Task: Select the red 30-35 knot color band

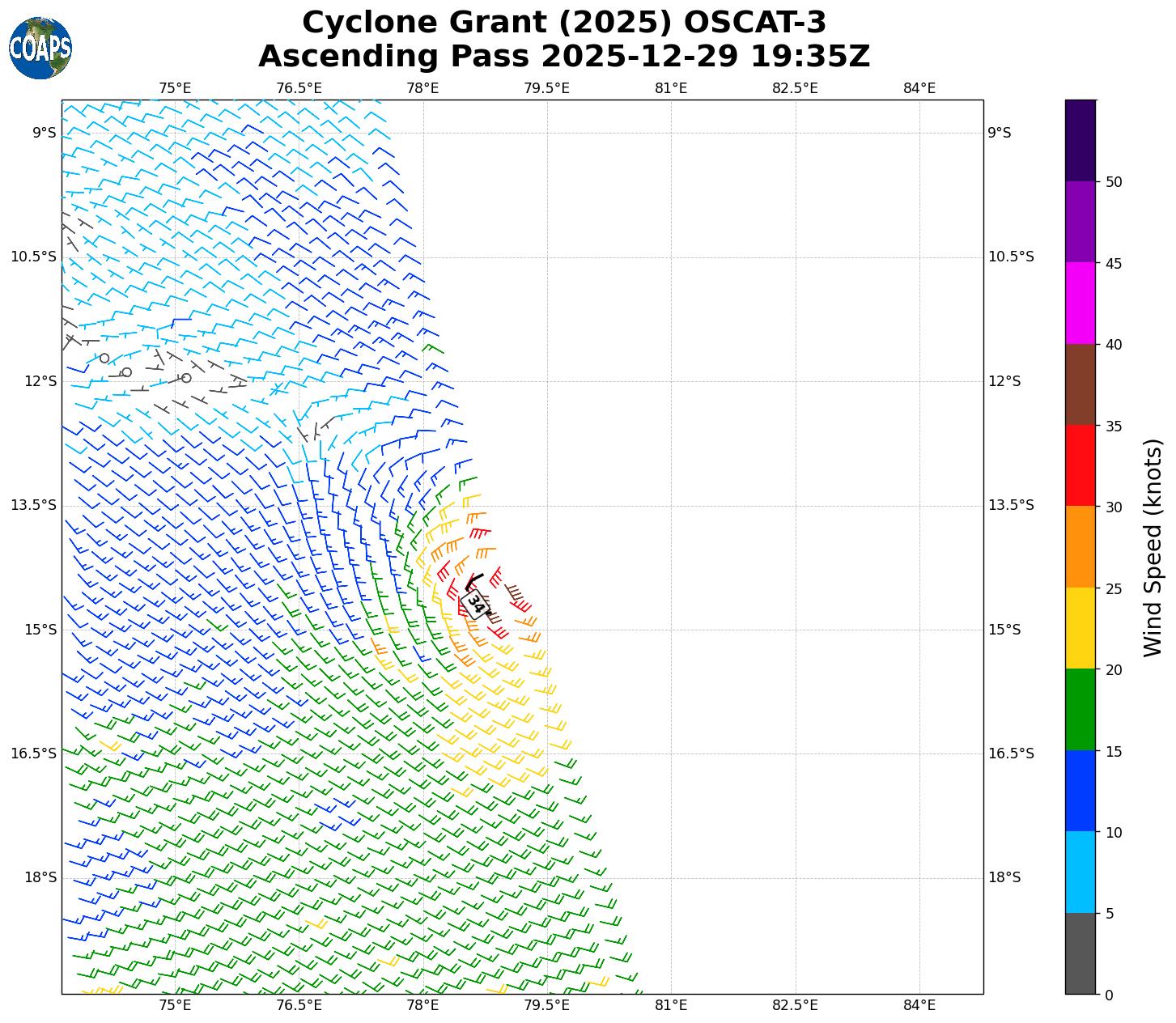Action: [x=1080, y=465]
